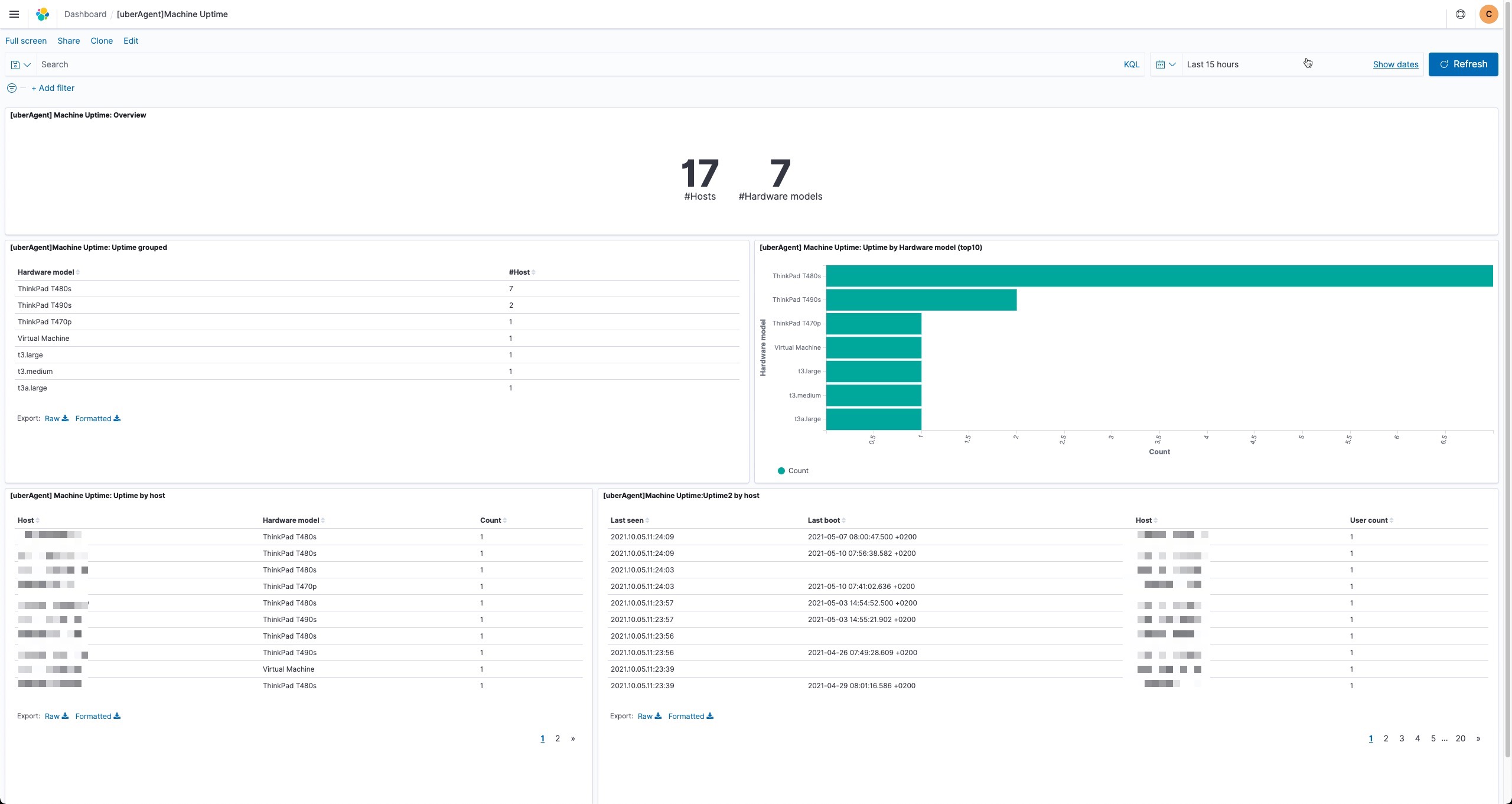Open the user avatar C menu

pyautogui.click(x=1488, y=14)
